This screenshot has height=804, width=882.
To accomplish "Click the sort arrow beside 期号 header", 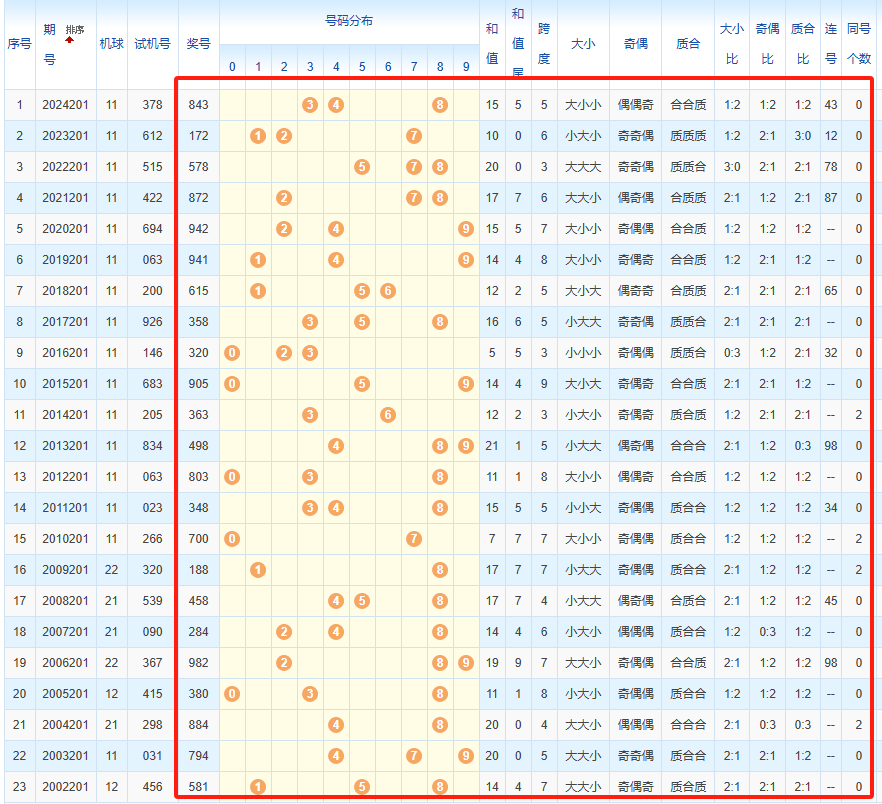I will (70, 40).
